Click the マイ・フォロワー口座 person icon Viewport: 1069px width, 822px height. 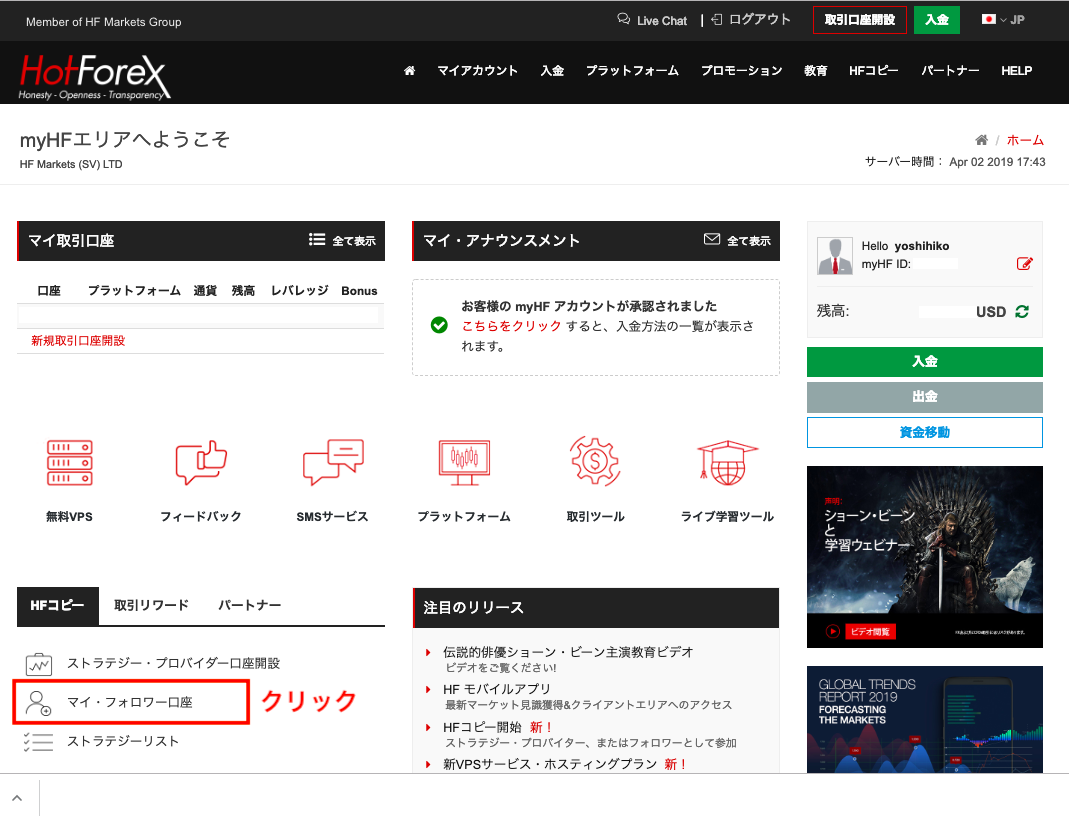38,703
